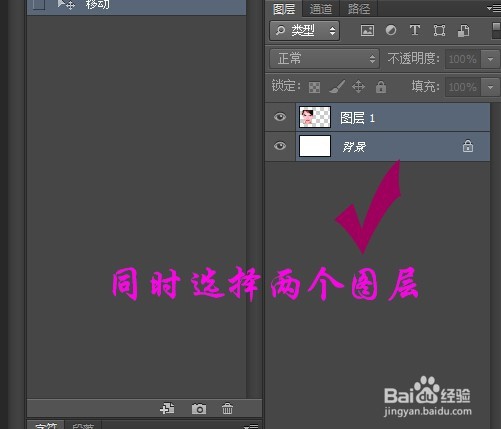
Task: Open the 类型 filter dropdown
Action: coord(304,31)
